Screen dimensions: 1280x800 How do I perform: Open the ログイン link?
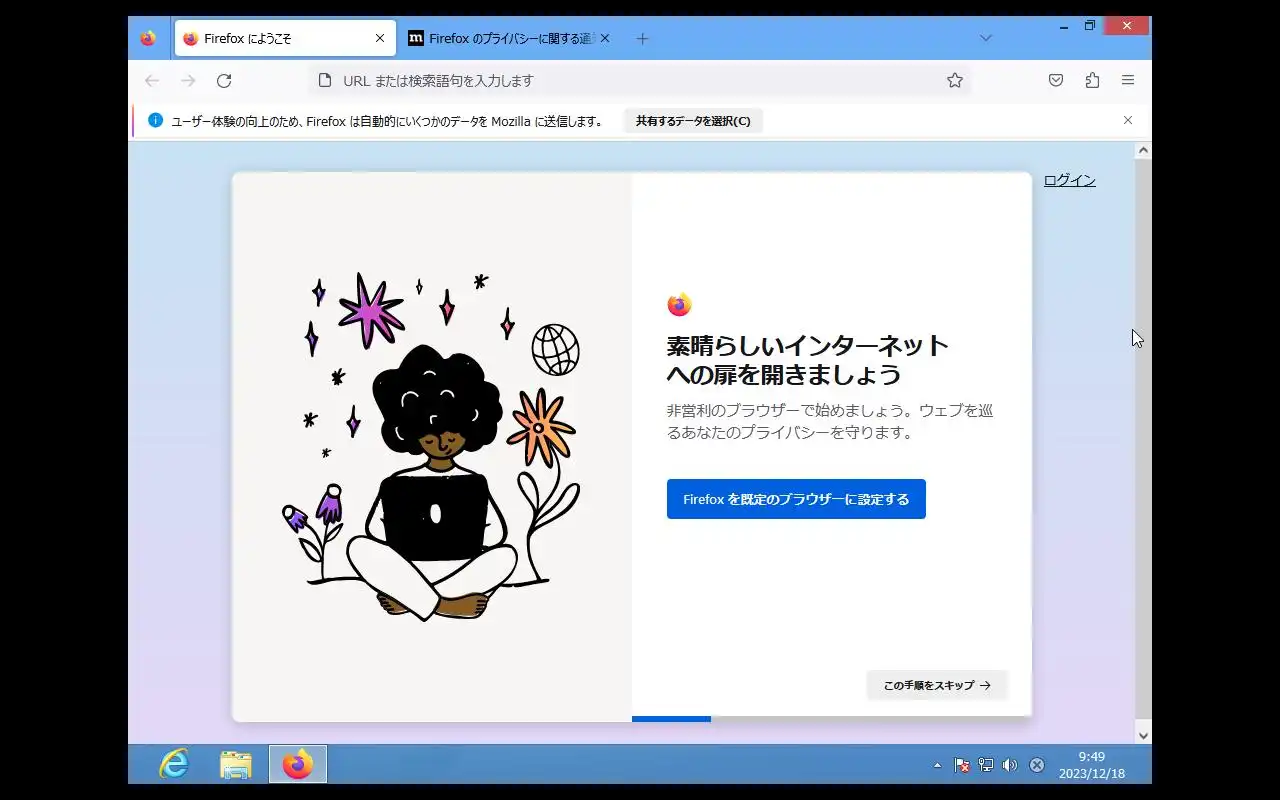click(x=1069, y=180)
